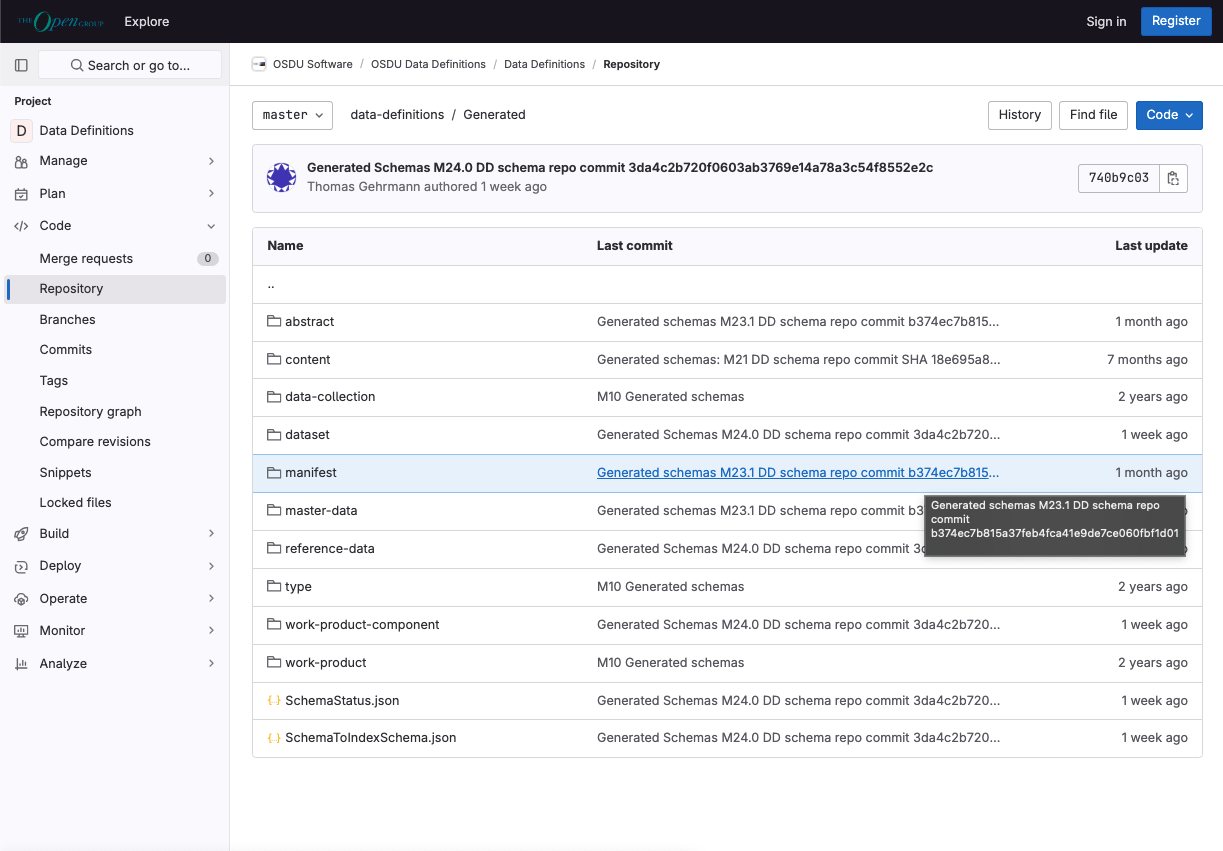Open Snippets in the sidebar
Screen dimensions: 1223x851
[115, 473]
